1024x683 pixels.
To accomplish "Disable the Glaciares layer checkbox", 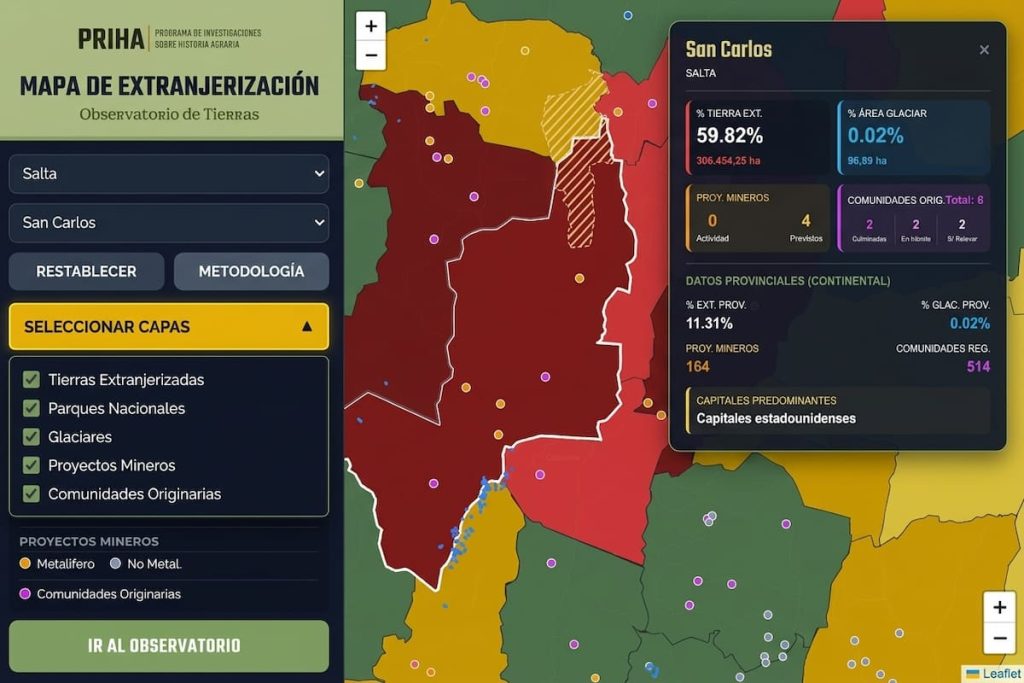I will pos(31,437).
